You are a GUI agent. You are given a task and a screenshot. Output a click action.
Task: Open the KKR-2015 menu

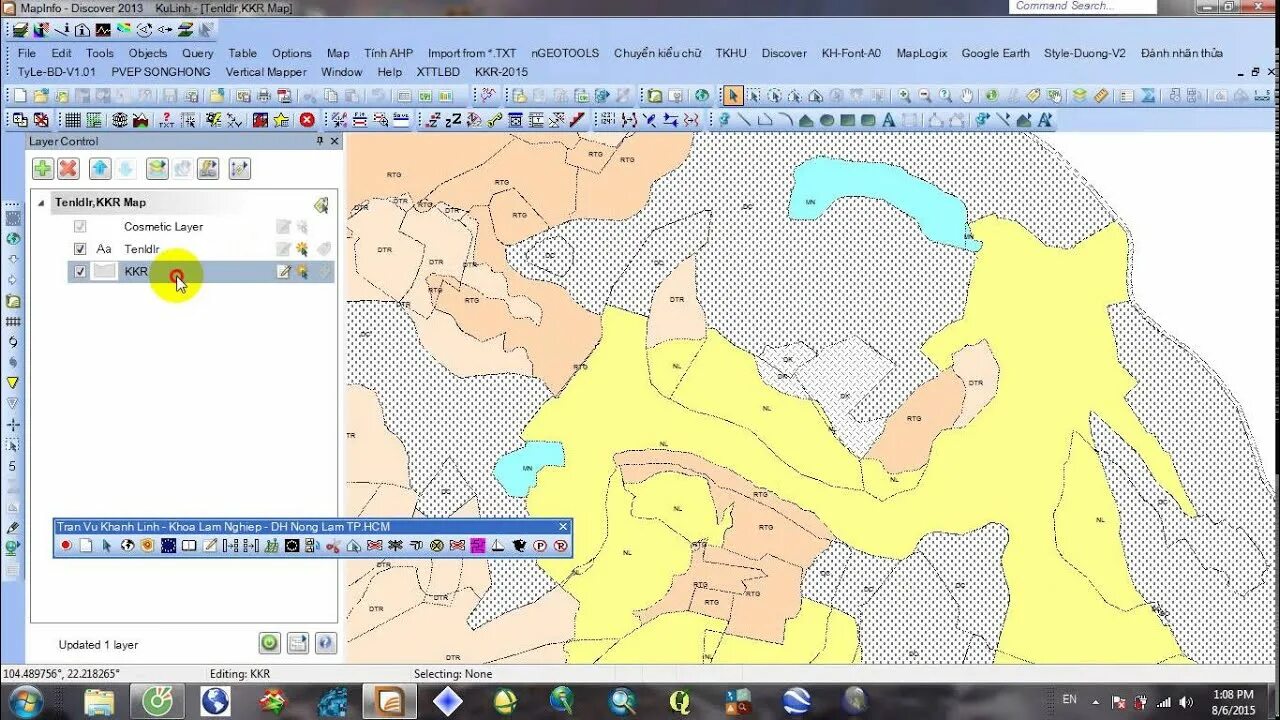pyautogui.click(x=501, y=72)
